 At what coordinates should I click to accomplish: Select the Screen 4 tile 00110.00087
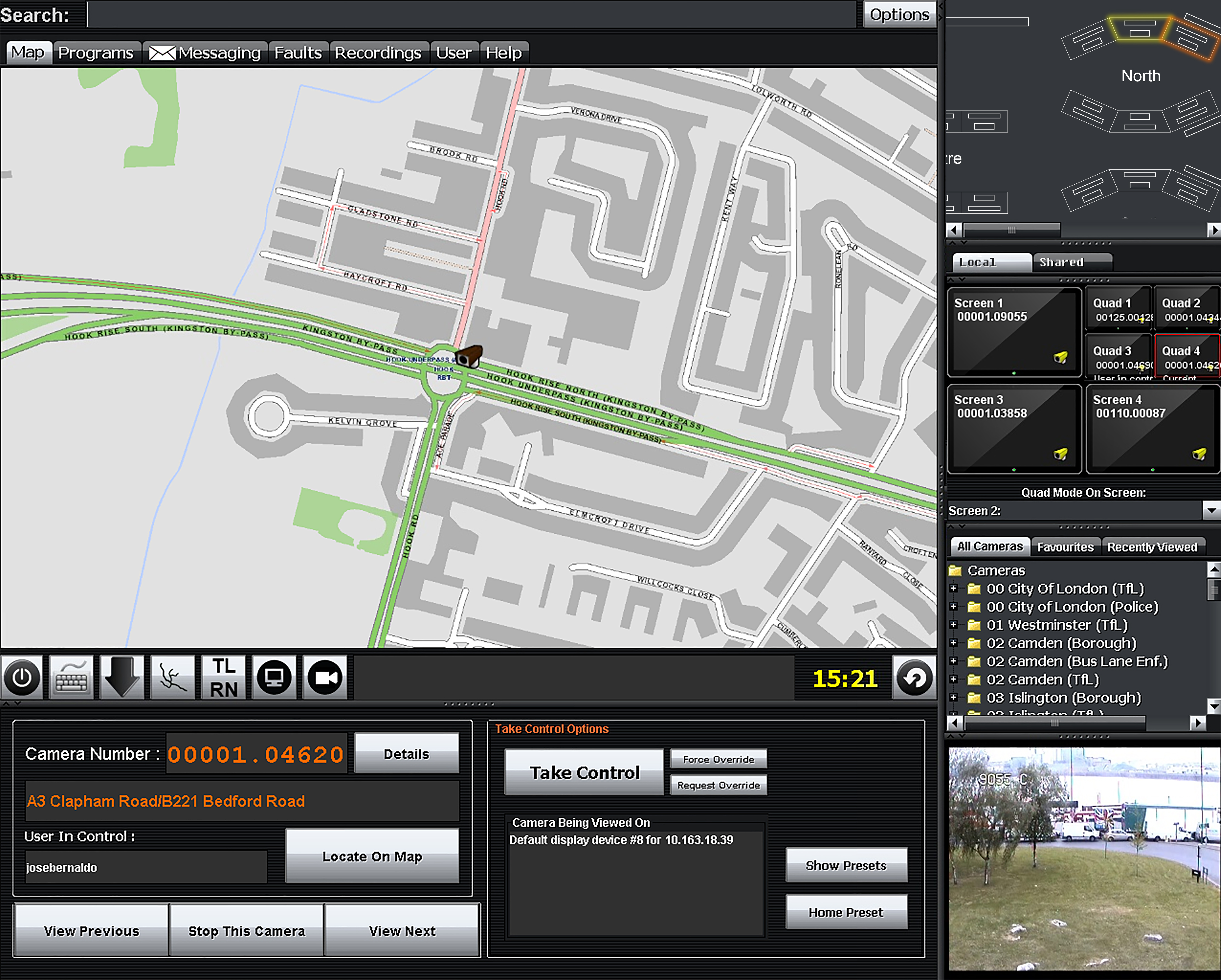(x=1153, y=429)
